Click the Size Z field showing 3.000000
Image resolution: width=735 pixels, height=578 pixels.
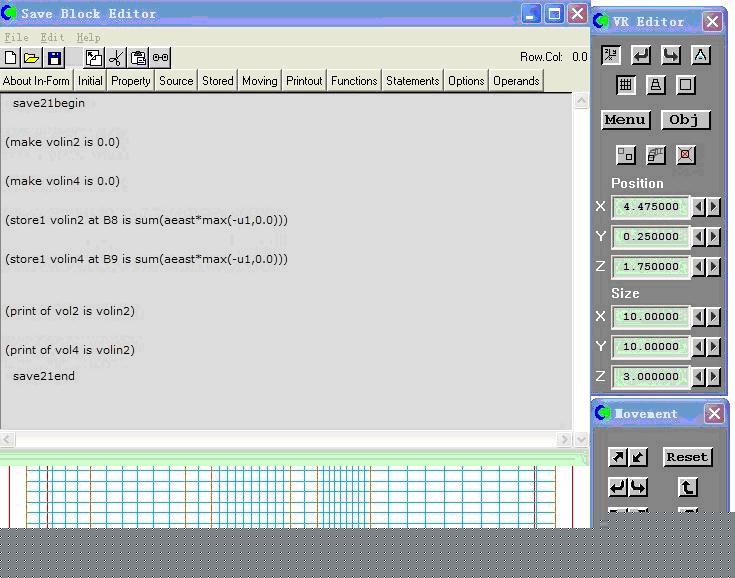click(651, 377)
